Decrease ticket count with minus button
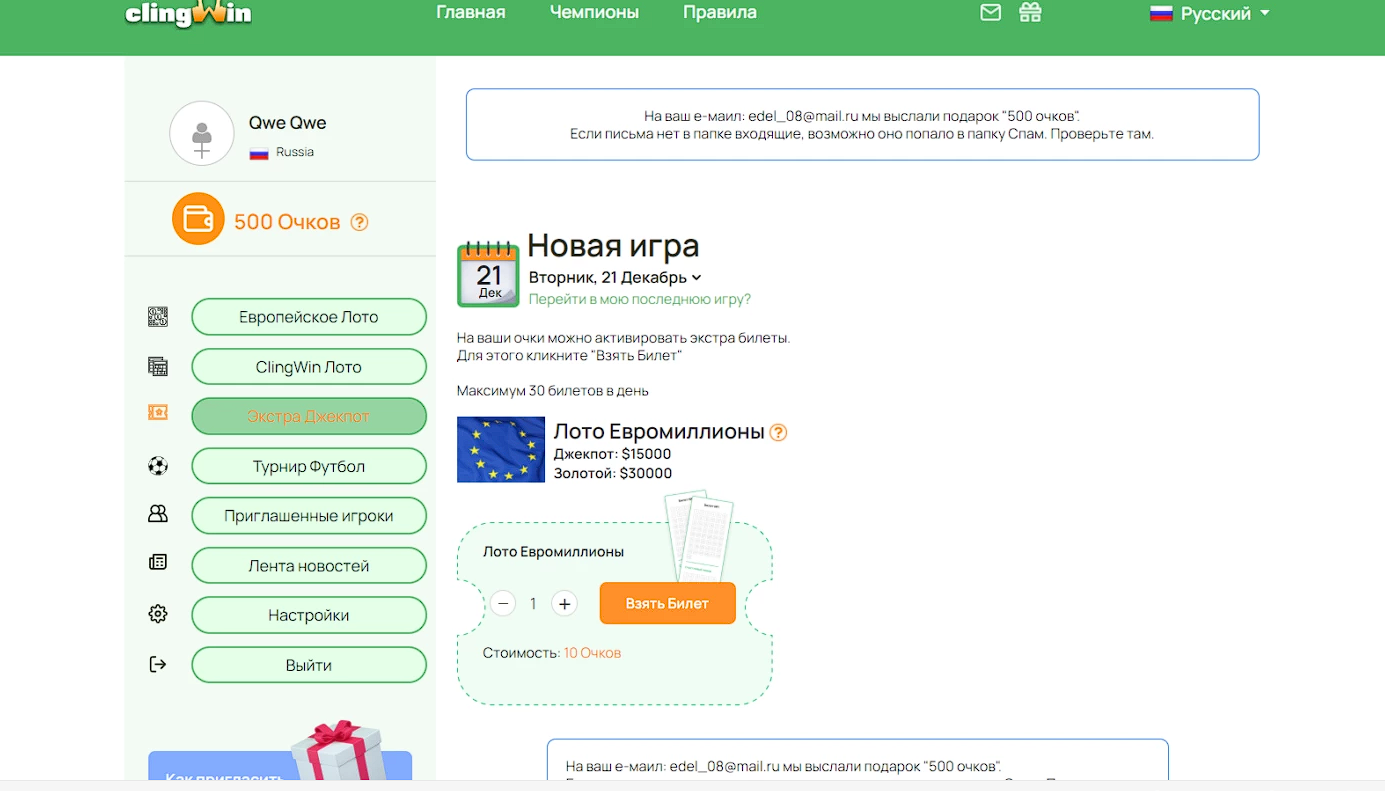Viewport: 1385px width, 791px height. (503, 604)
